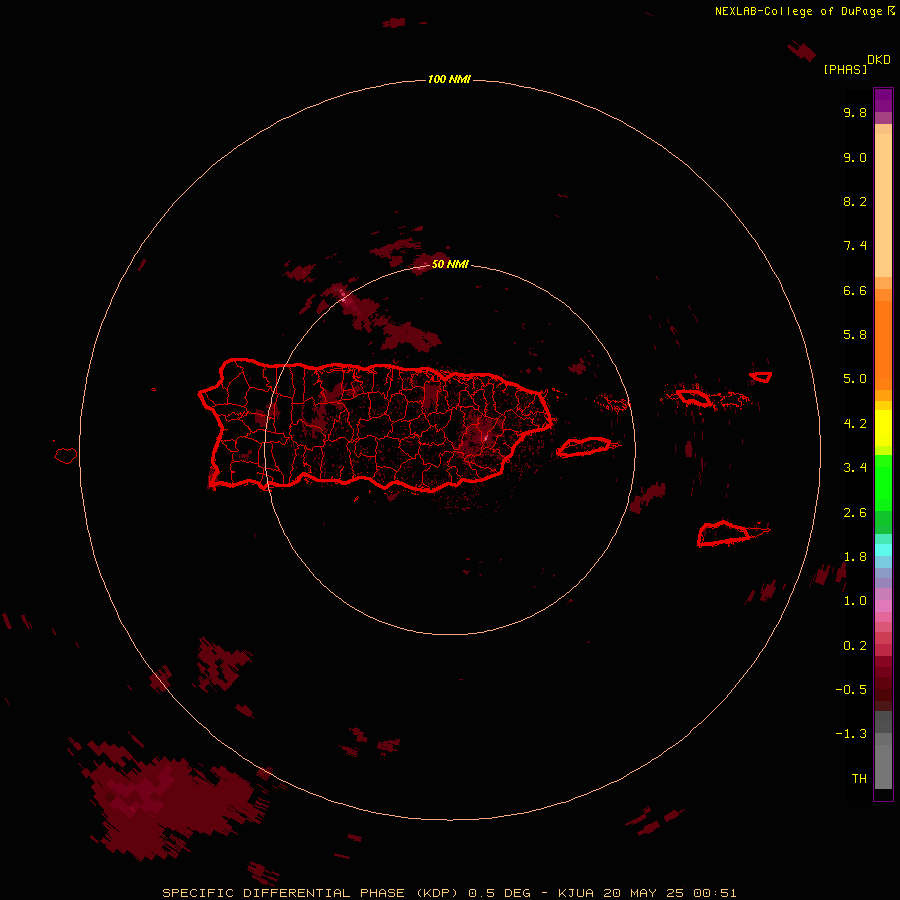Click the bright KDP core in eastern Puerto Rico
The image size is (900, 900).
[x=485, y=438]
